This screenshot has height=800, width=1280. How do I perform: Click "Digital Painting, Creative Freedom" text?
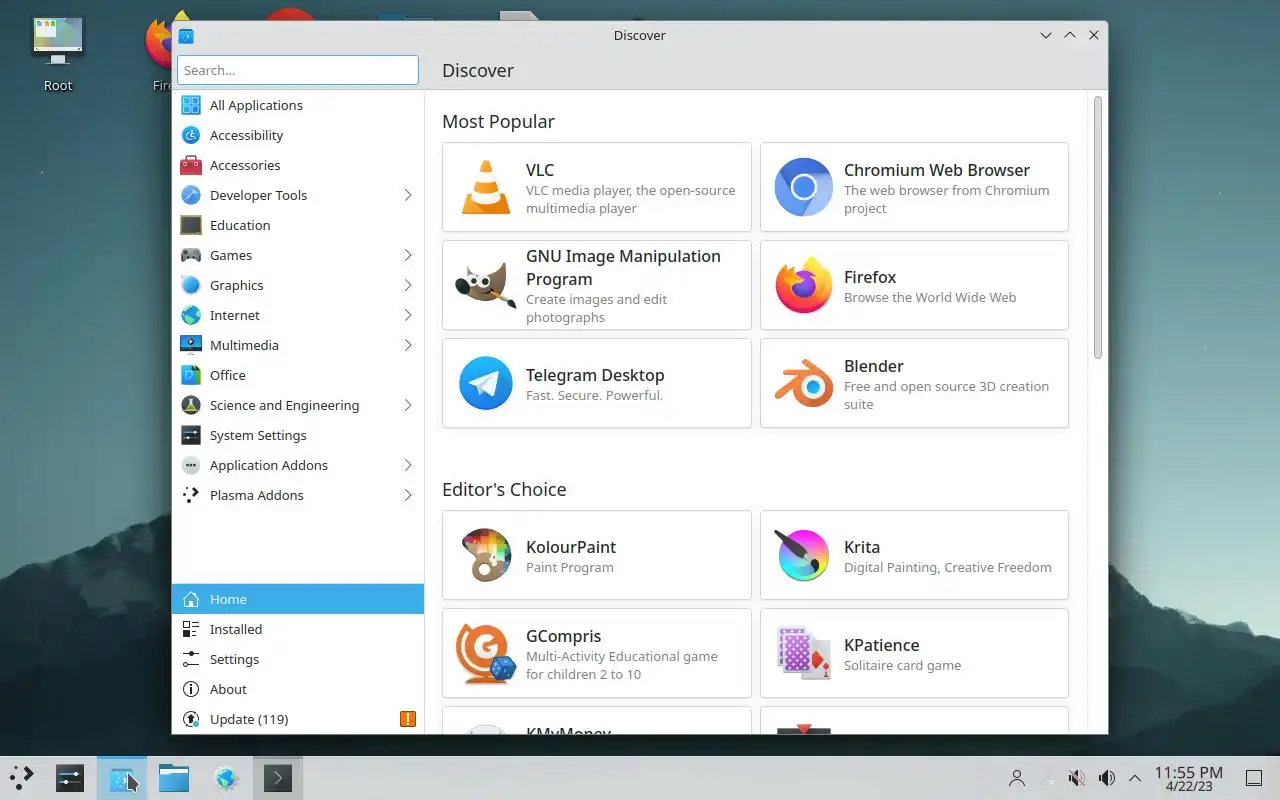coord(947,567)
